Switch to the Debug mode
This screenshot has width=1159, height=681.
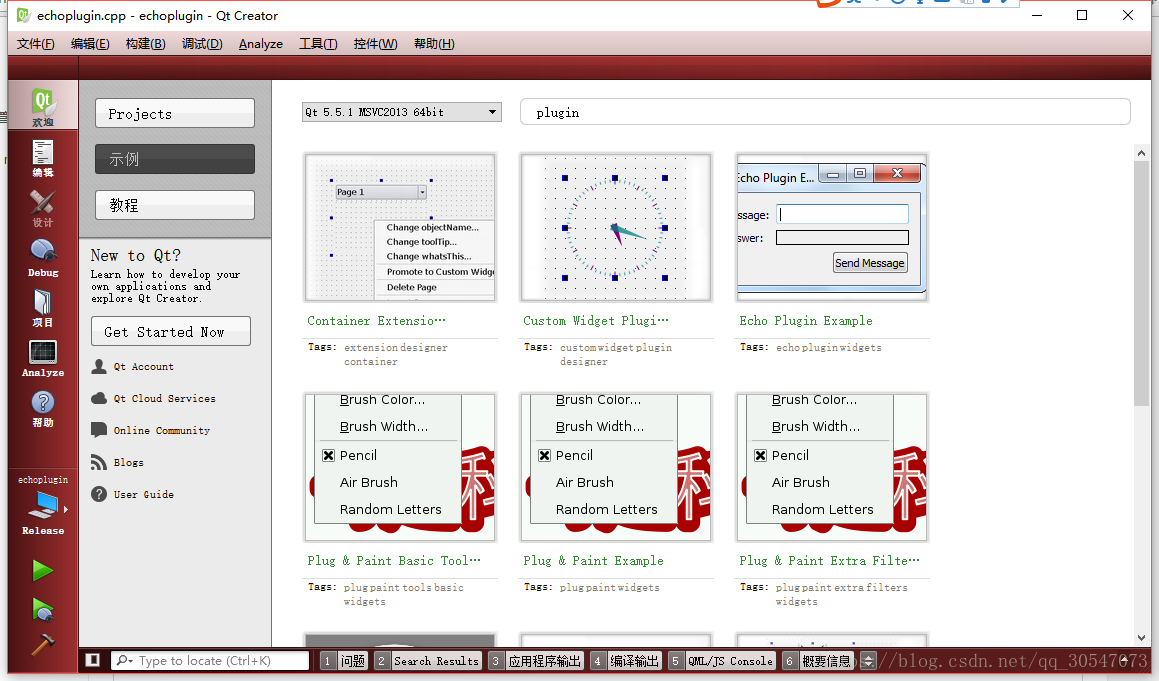43,258
